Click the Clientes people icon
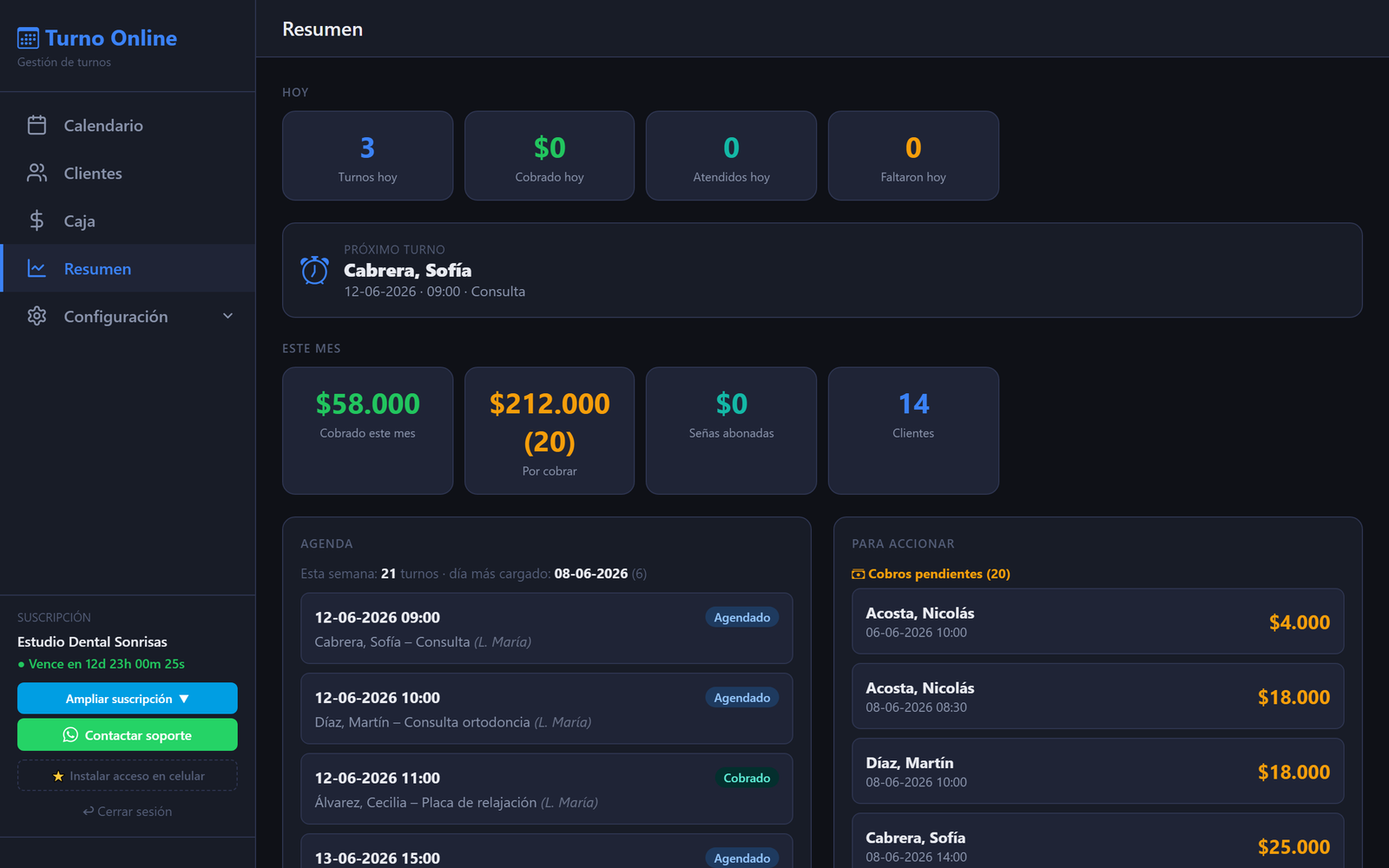This screenshot has width=1389, height=868. (36, 173)
